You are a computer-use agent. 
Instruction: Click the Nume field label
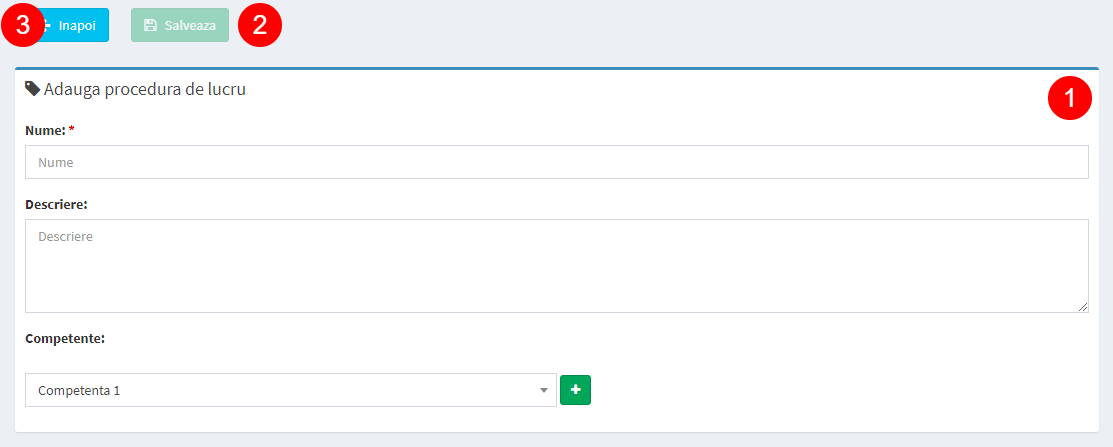(x=45, y=131)
